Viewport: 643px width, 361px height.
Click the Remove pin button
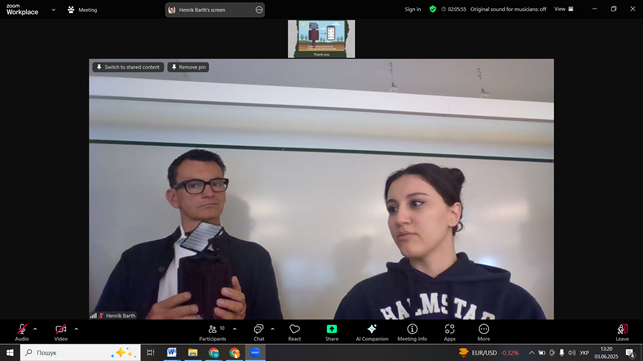[x=188, y=67]
